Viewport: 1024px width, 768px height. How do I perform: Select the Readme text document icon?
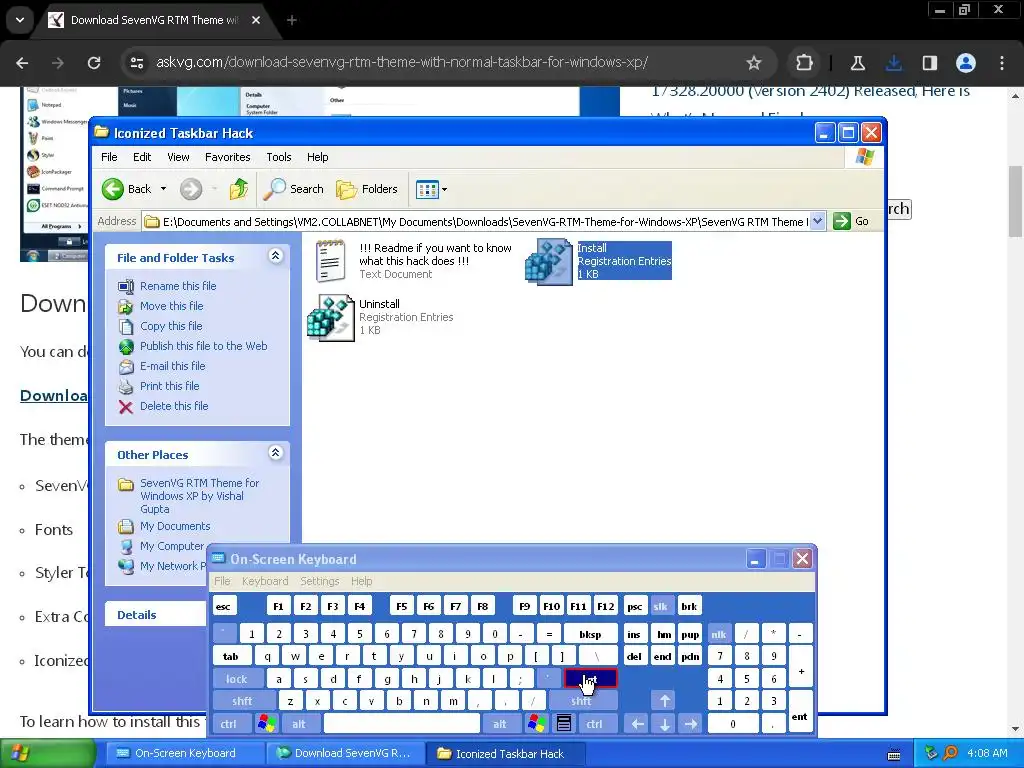(x=330, y=261)
